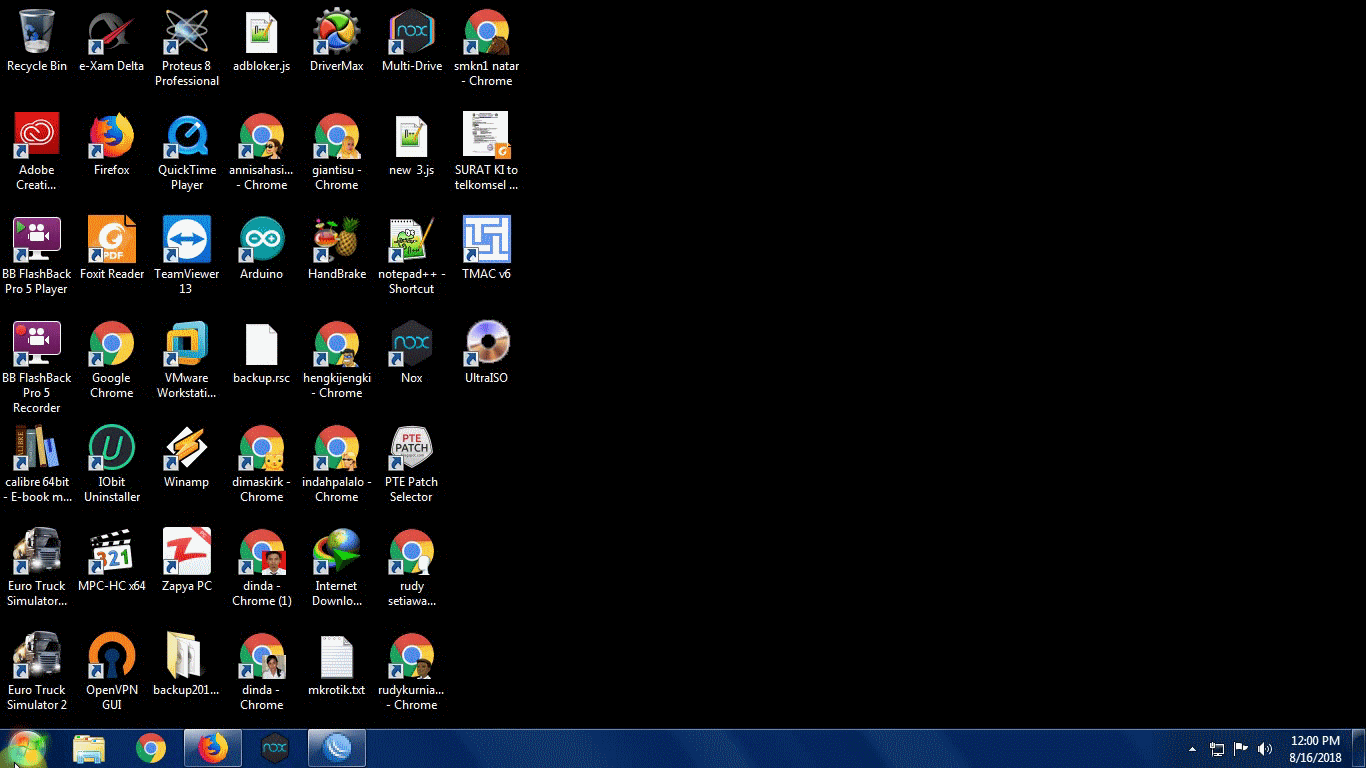Launch TMAC v6 shortcut

(x=487, y=249)
